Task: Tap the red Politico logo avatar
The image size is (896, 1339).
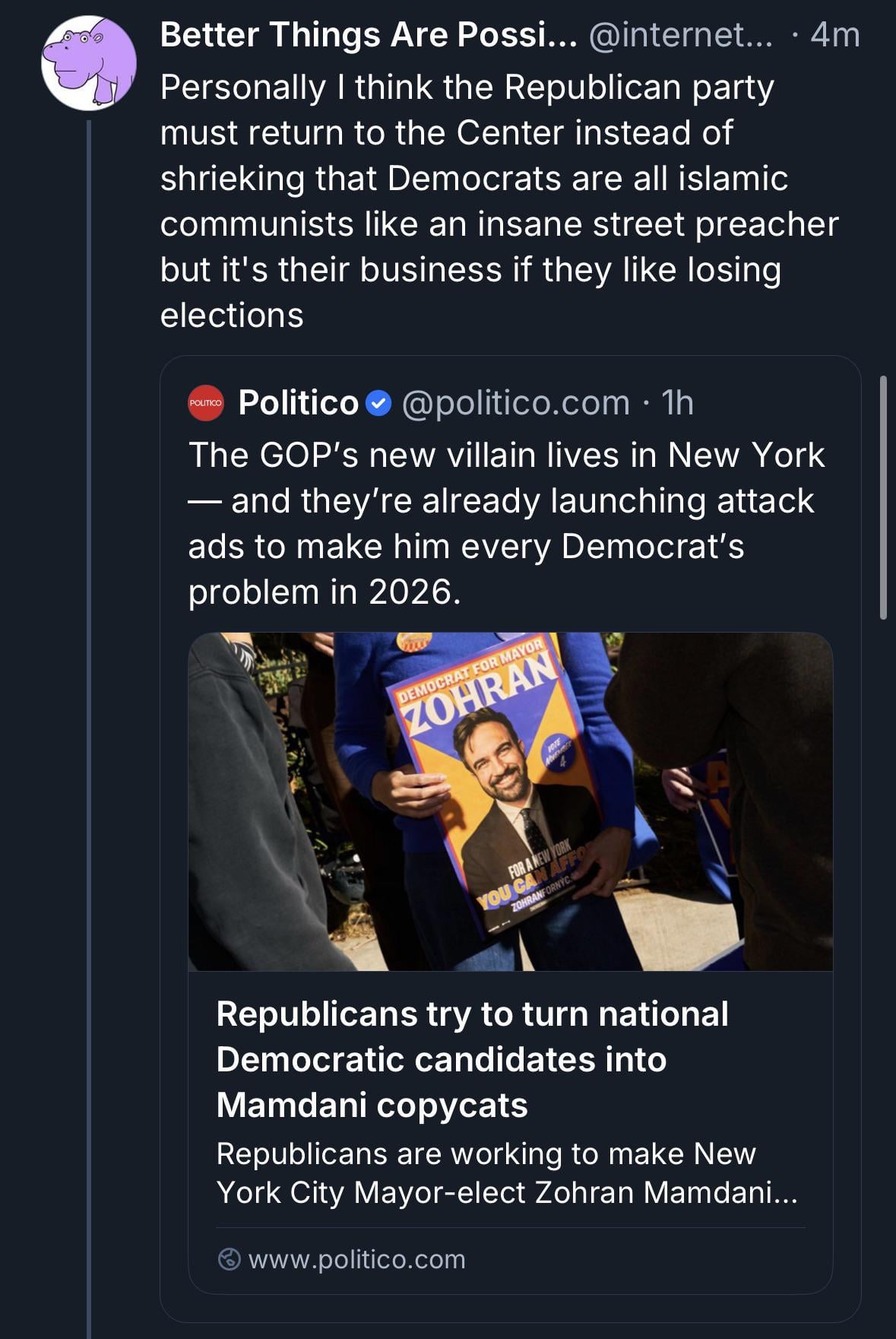Action: click(x=206, y=403)
